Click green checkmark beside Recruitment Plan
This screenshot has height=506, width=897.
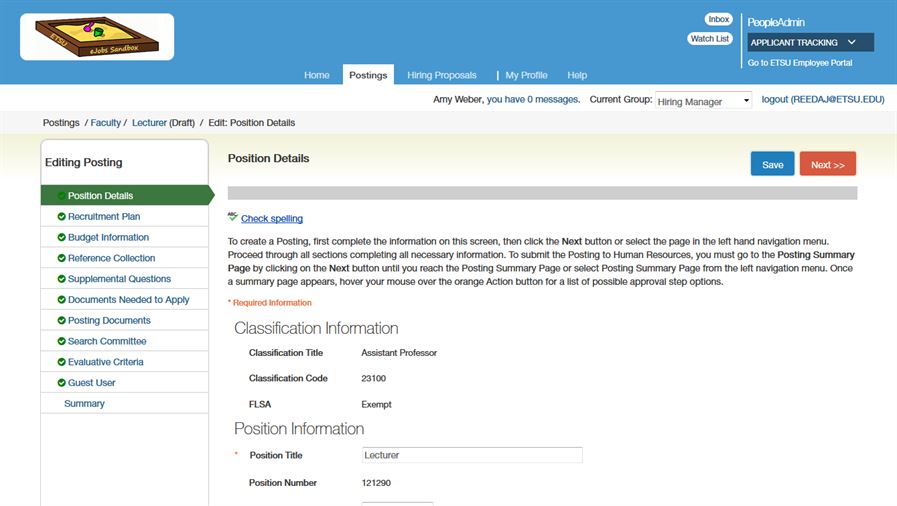pyautogui.click(x=61, y=217)
